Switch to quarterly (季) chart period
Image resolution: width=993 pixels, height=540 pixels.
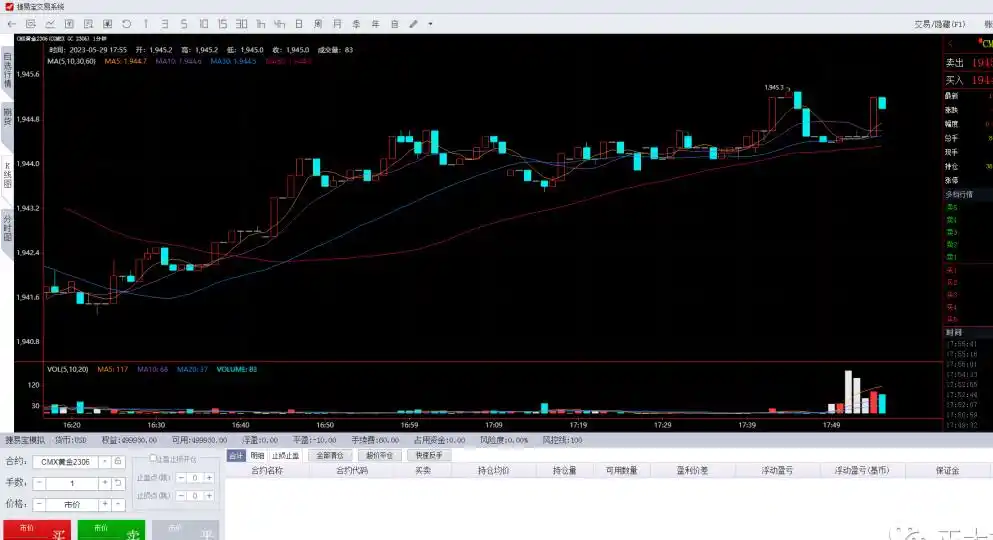[x=356, y=24]
